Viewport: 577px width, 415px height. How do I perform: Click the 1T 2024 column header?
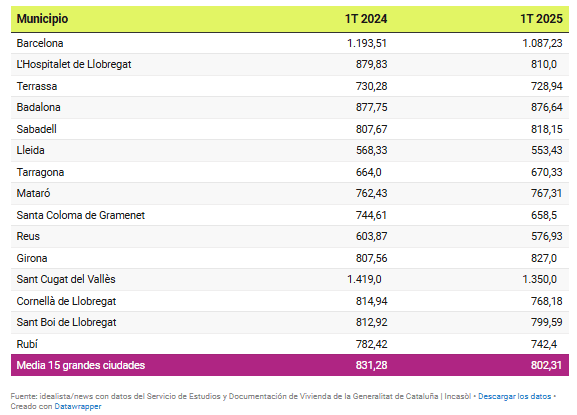(x=366, y=19)
